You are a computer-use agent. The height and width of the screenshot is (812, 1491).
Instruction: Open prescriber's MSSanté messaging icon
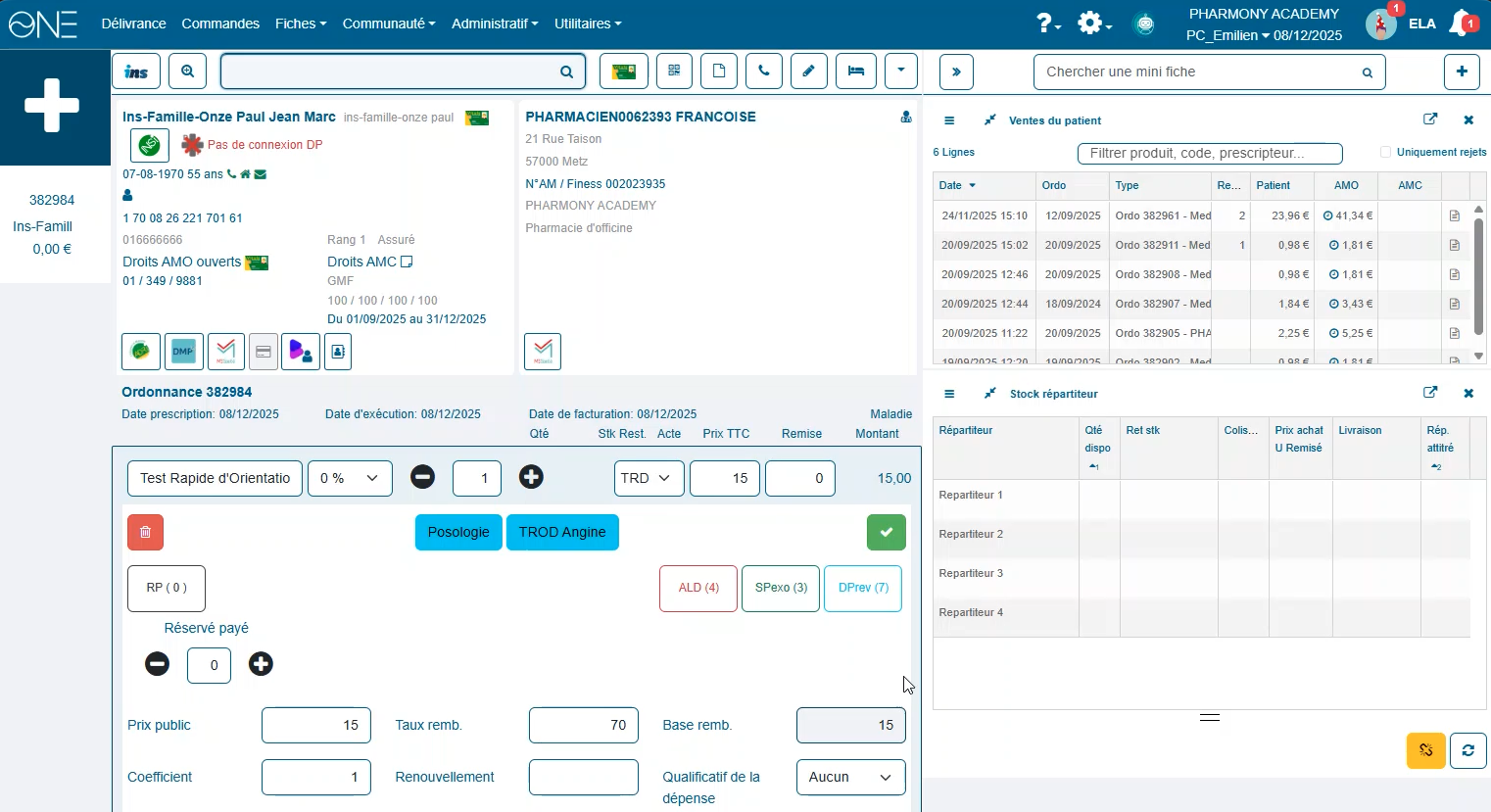point(543,352)
